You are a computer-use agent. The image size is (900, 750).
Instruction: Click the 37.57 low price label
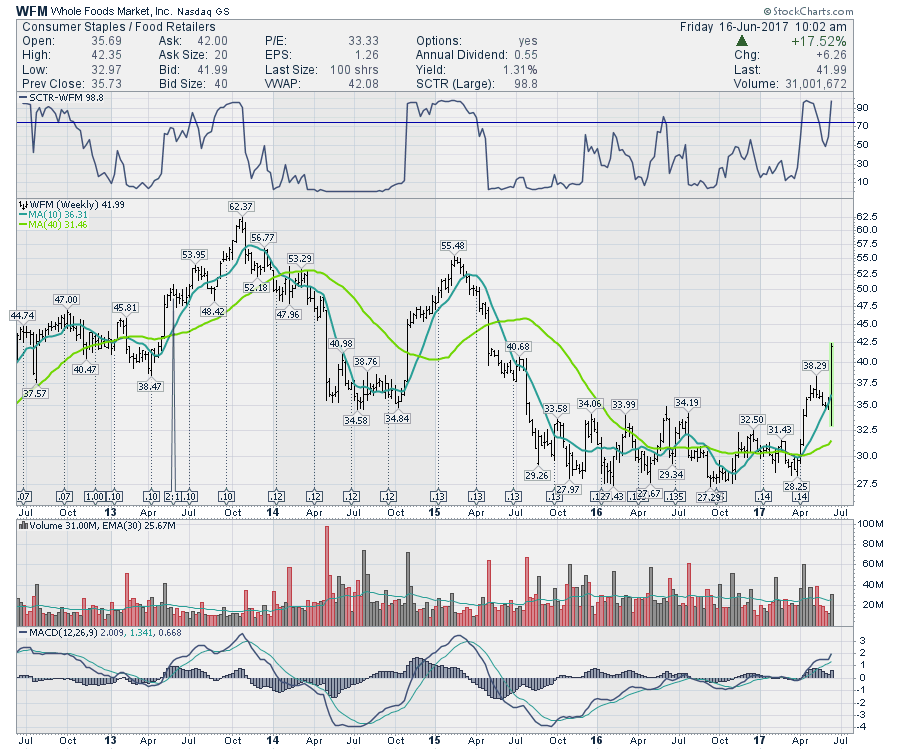[35, 394]
